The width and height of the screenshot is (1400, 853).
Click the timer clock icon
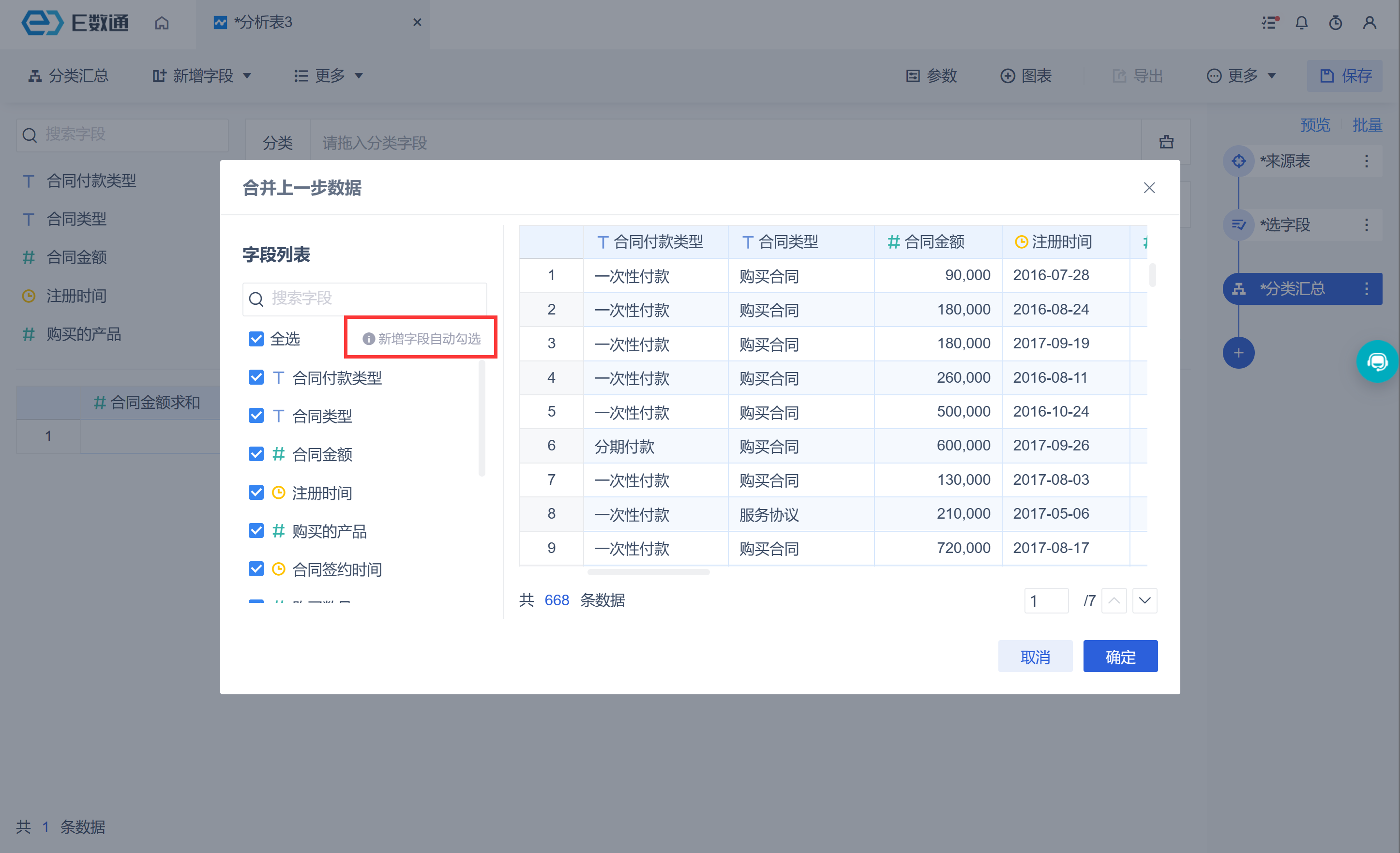(1335, 23)
